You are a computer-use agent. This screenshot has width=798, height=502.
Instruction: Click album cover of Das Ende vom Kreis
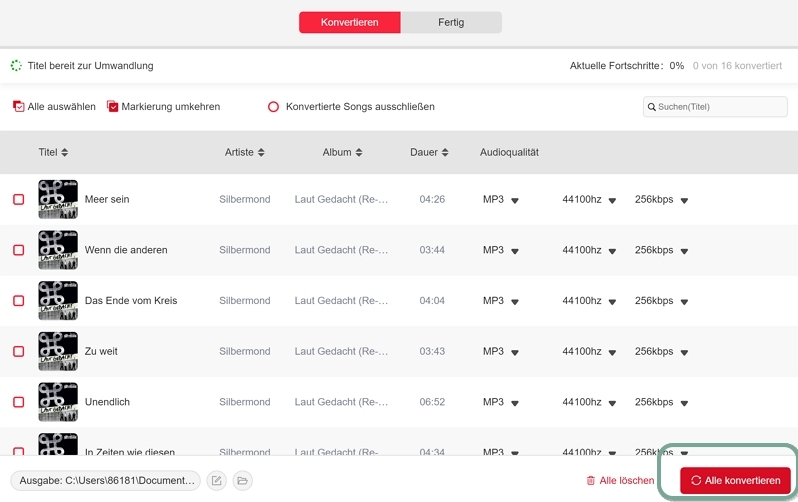tap(58, 300)
